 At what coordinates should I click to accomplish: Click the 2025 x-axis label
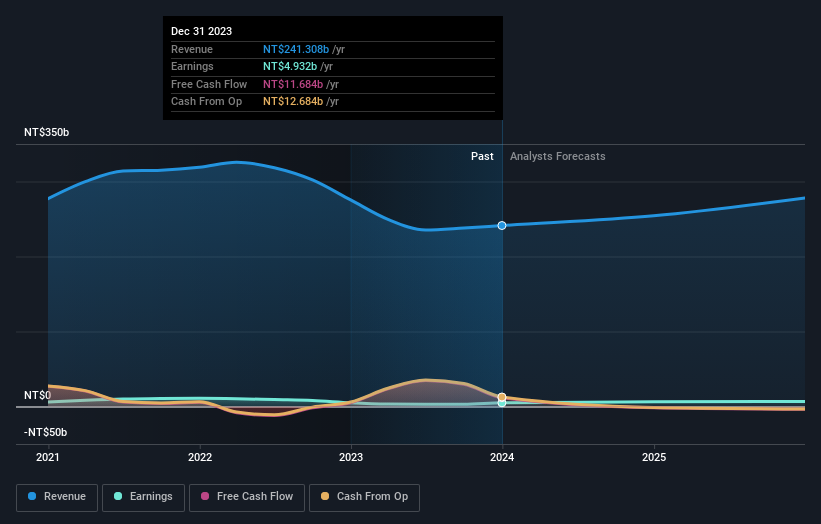point(654,457)
